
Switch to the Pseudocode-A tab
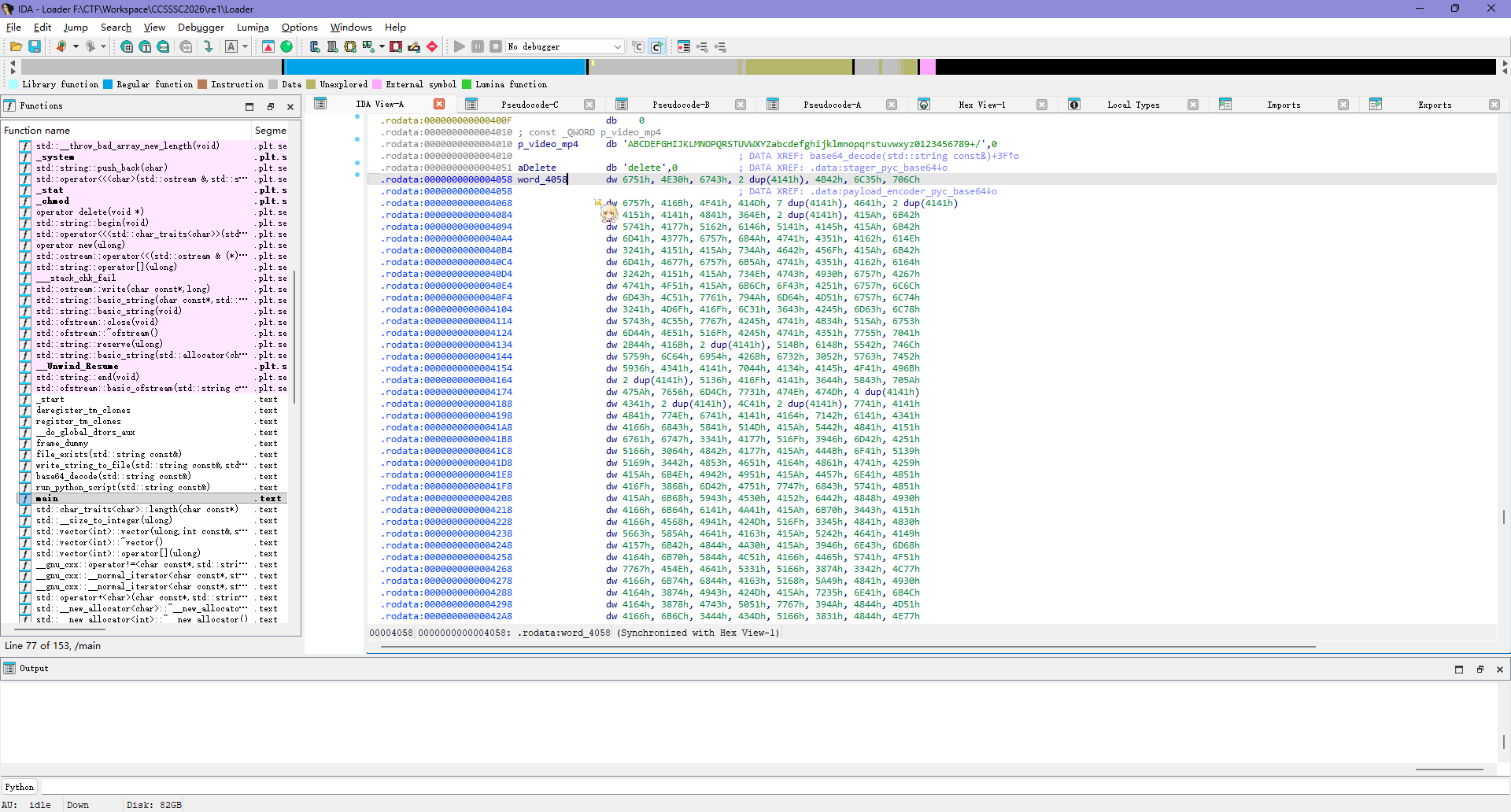click(832, 105)
